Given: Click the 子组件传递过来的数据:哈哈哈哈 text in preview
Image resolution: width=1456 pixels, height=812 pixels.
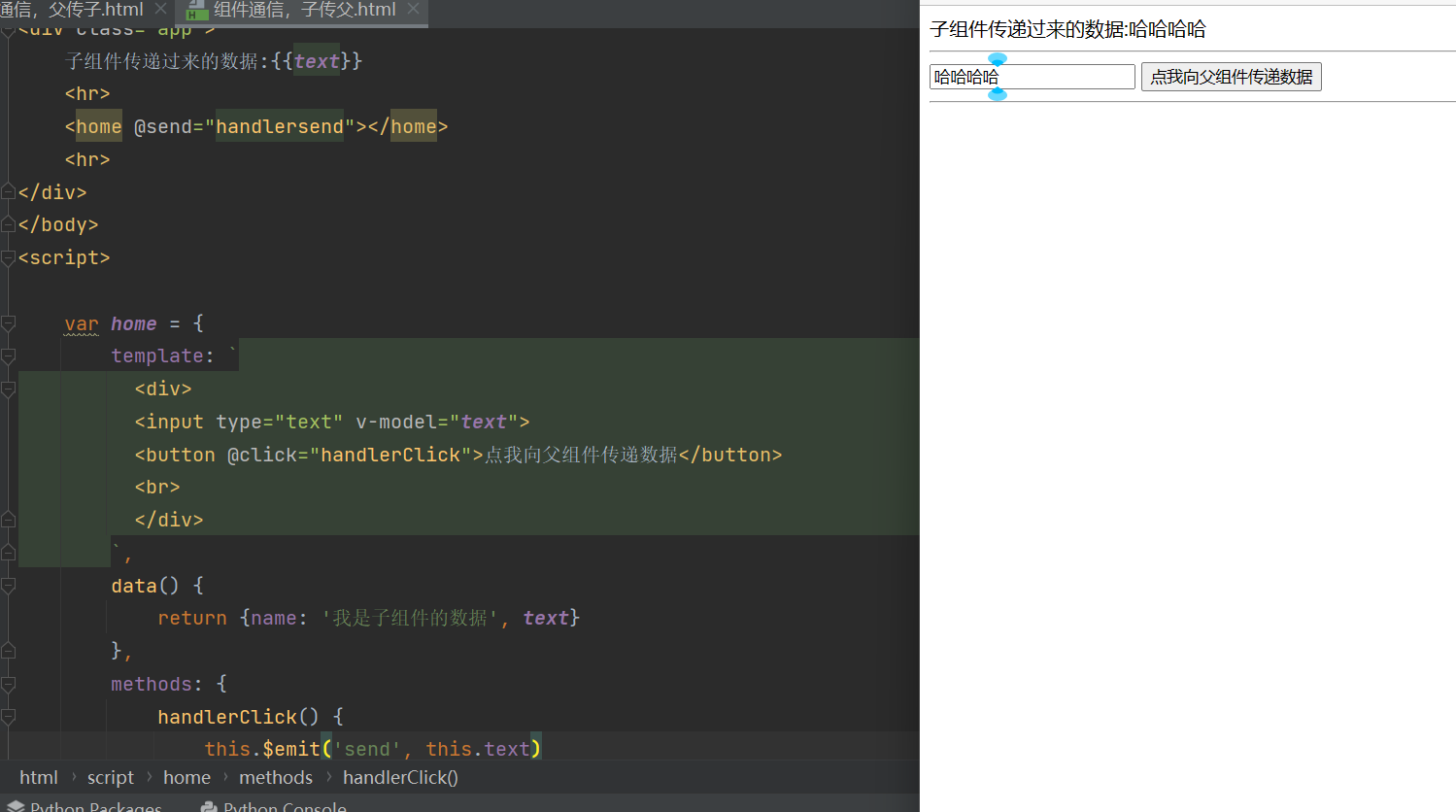Looking at the screenshot, I should point(1067,29).
